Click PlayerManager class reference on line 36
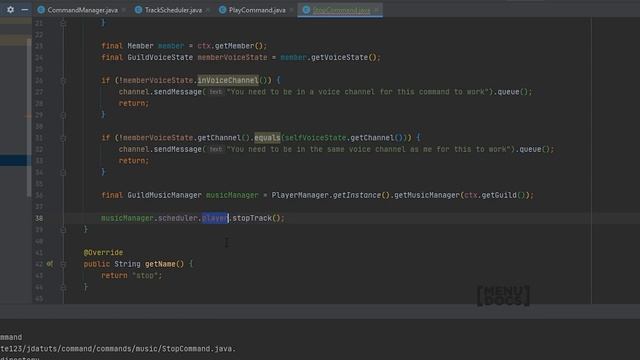Screen dimensions: 640x360 coord(300,196)
